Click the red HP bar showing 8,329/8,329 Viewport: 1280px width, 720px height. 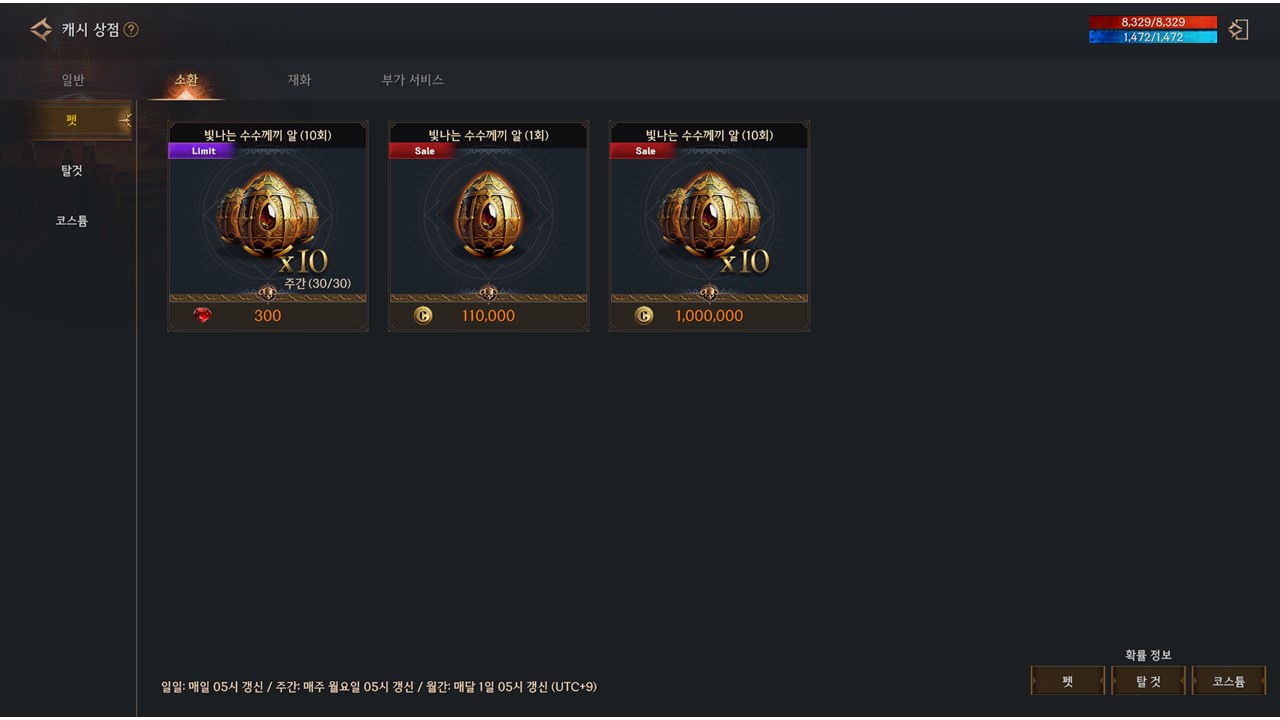click(1153, 22)
